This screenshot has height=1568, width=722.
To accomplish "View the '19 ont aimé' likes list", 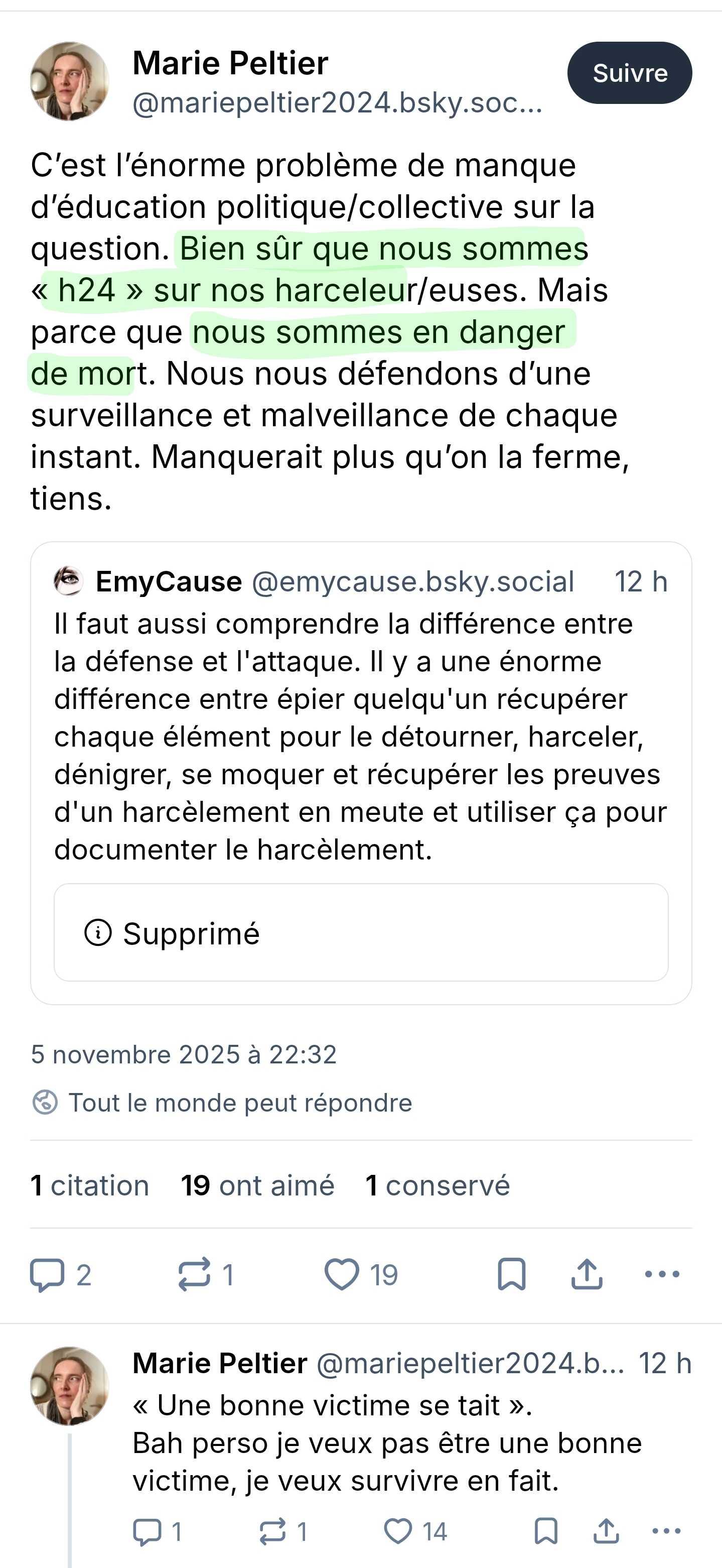I will (x=257, y=1186).
